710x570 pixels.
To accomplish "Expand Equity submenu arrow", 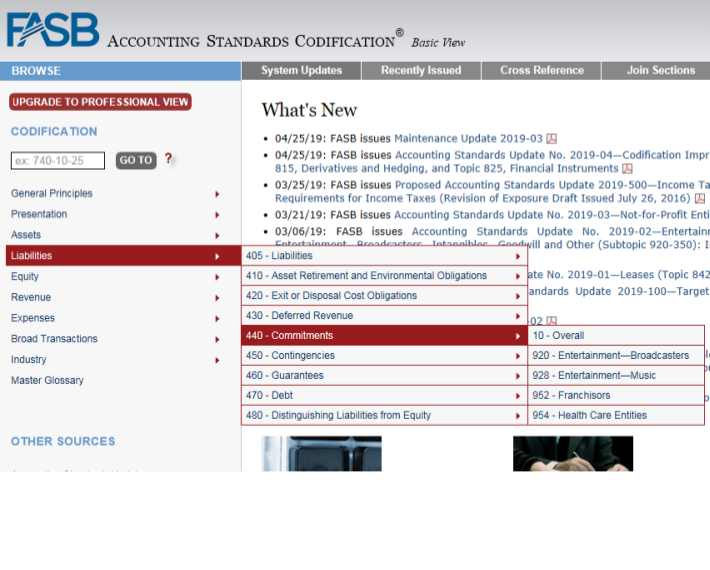I will (x=217, y=278).
